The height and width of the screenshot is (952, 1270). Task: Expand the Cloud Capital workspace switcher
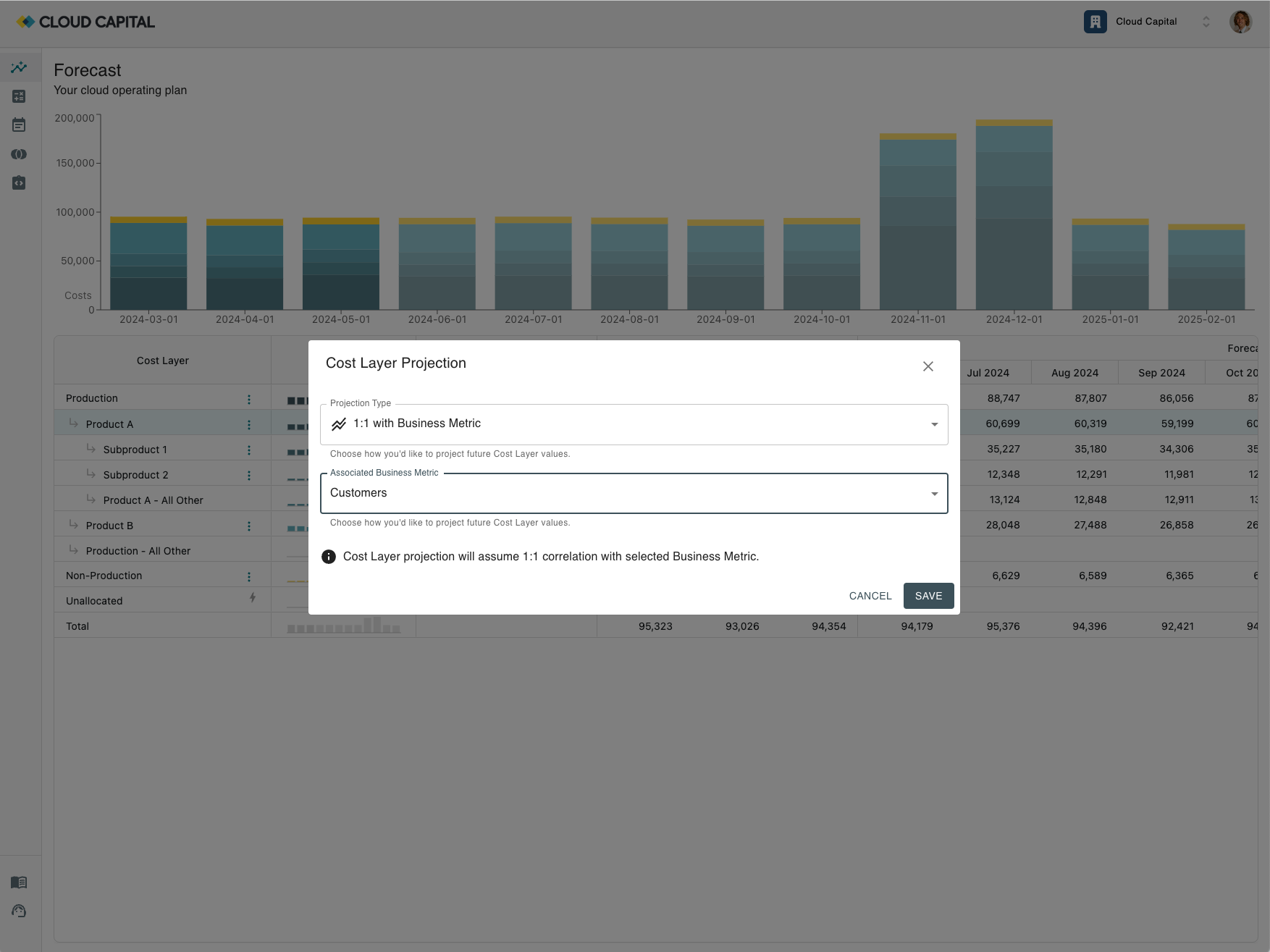1206,22
